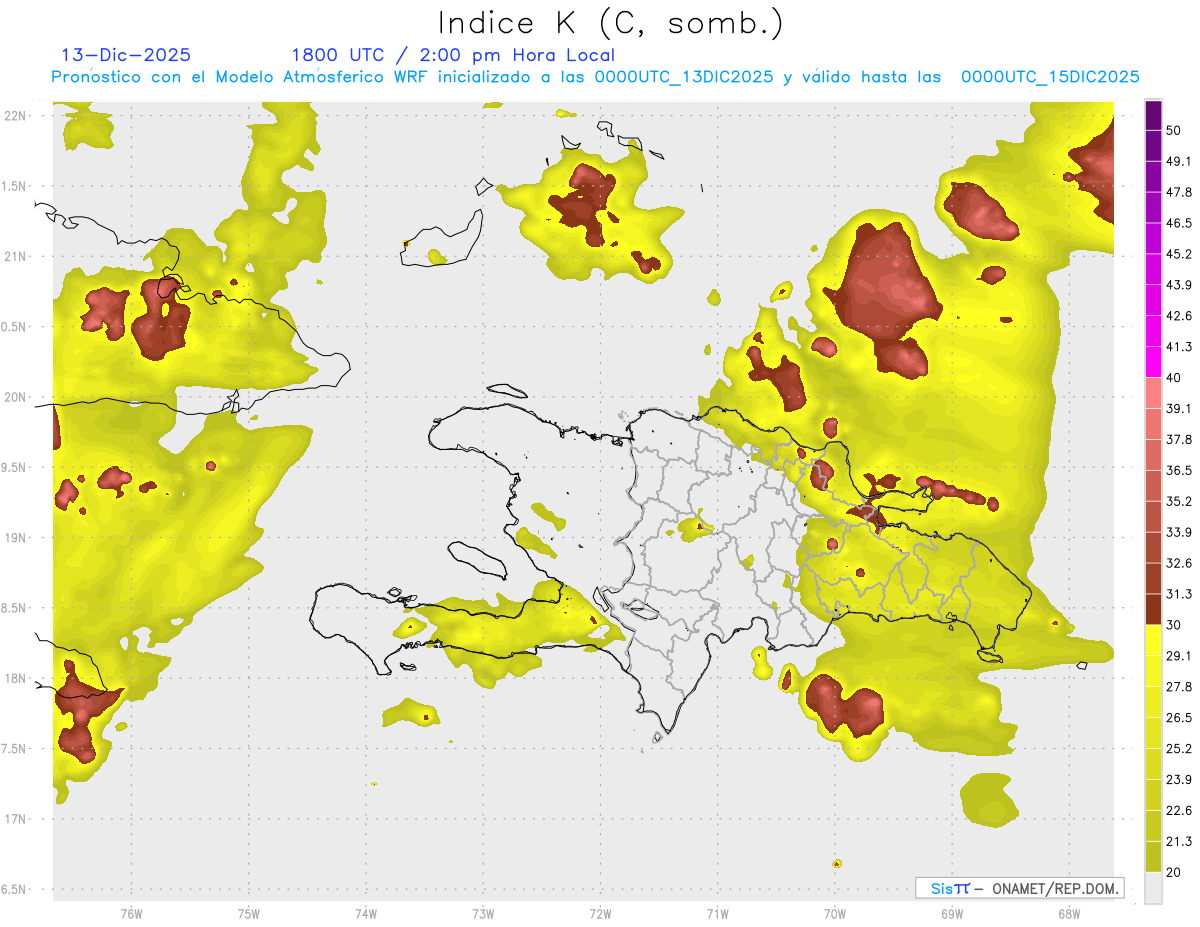The image size is (1200, 927).
Task: Click the 76W longitude label
Action: click(131, 913)
